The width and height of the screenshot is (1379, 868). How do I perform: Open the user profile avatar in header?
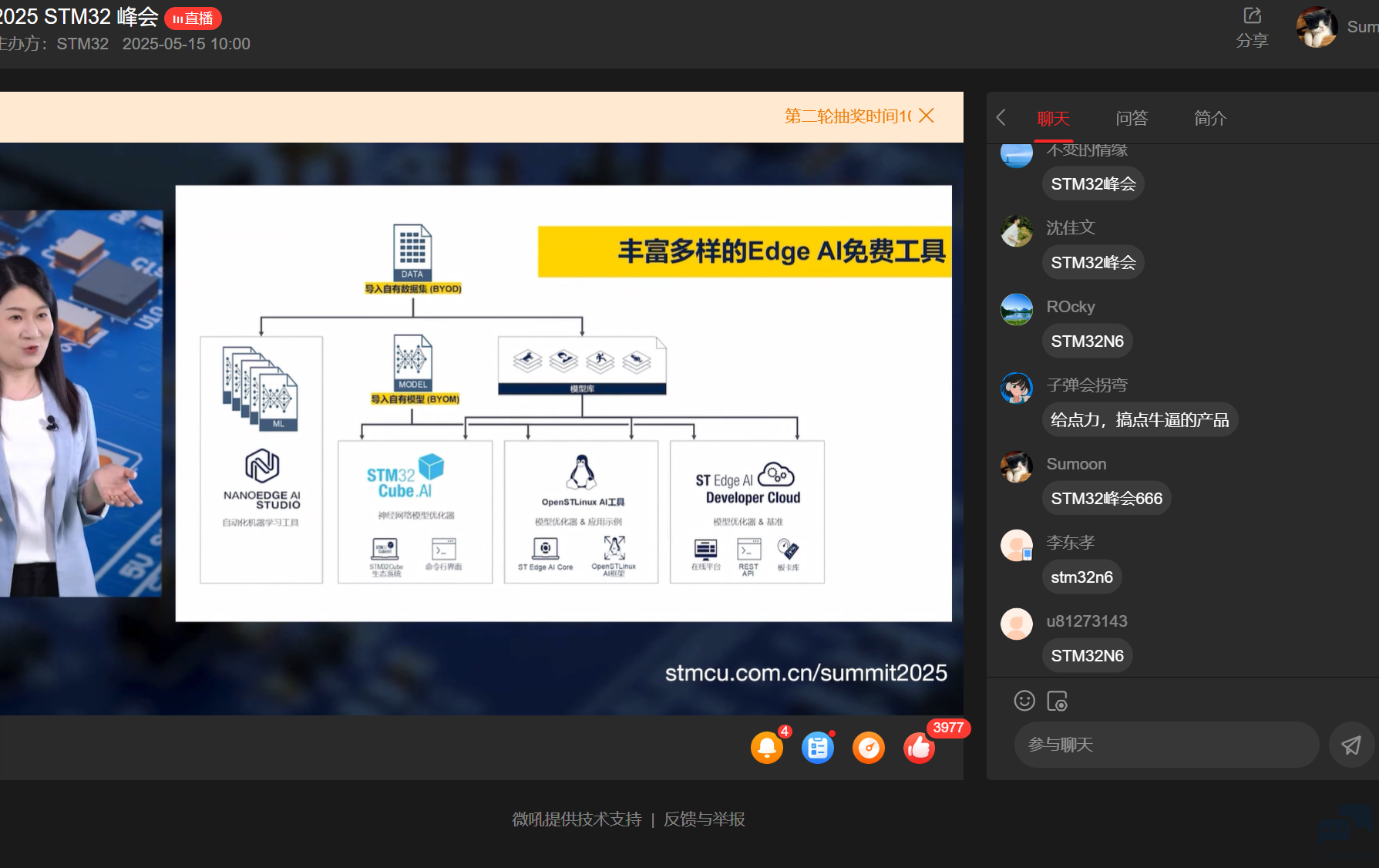click(x=1316, y=27)
